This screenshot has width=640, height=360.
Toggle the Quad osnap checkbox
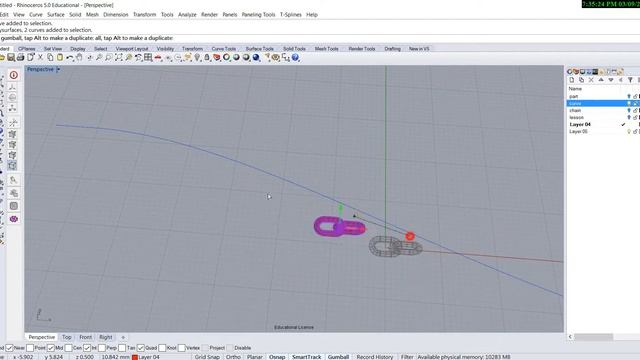(x=140, y=348)
